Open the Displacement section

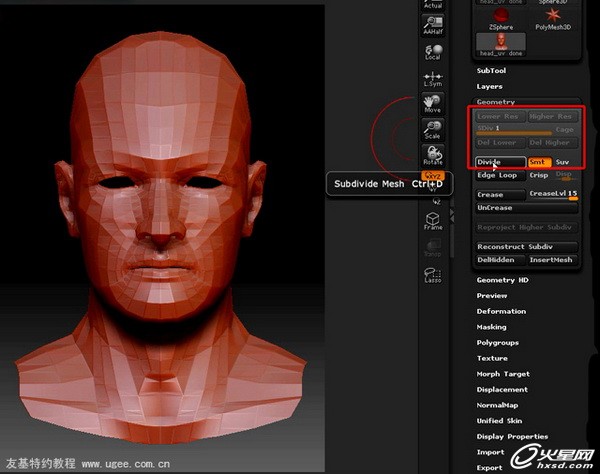click(x=502, y=390)
